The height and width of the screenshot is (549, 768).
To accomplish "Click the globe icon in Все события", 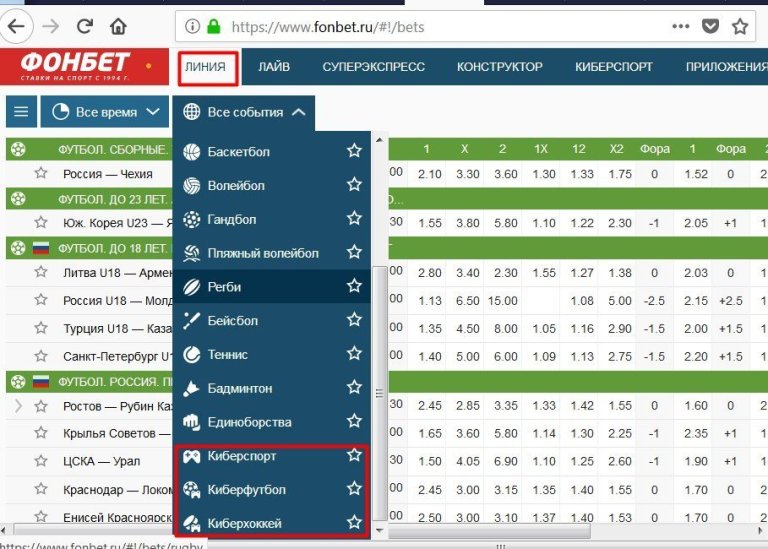I will 192,112.
